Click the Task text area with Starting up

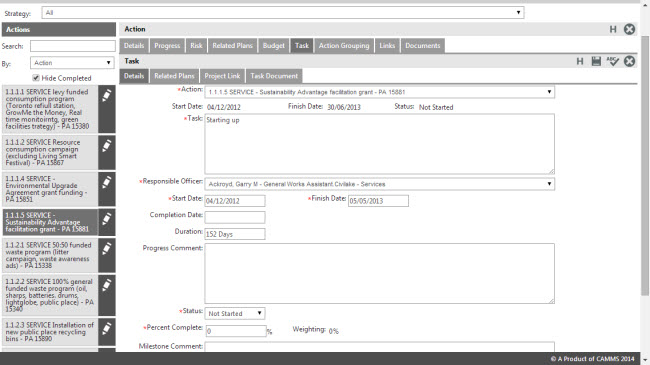tap(379, 144)
